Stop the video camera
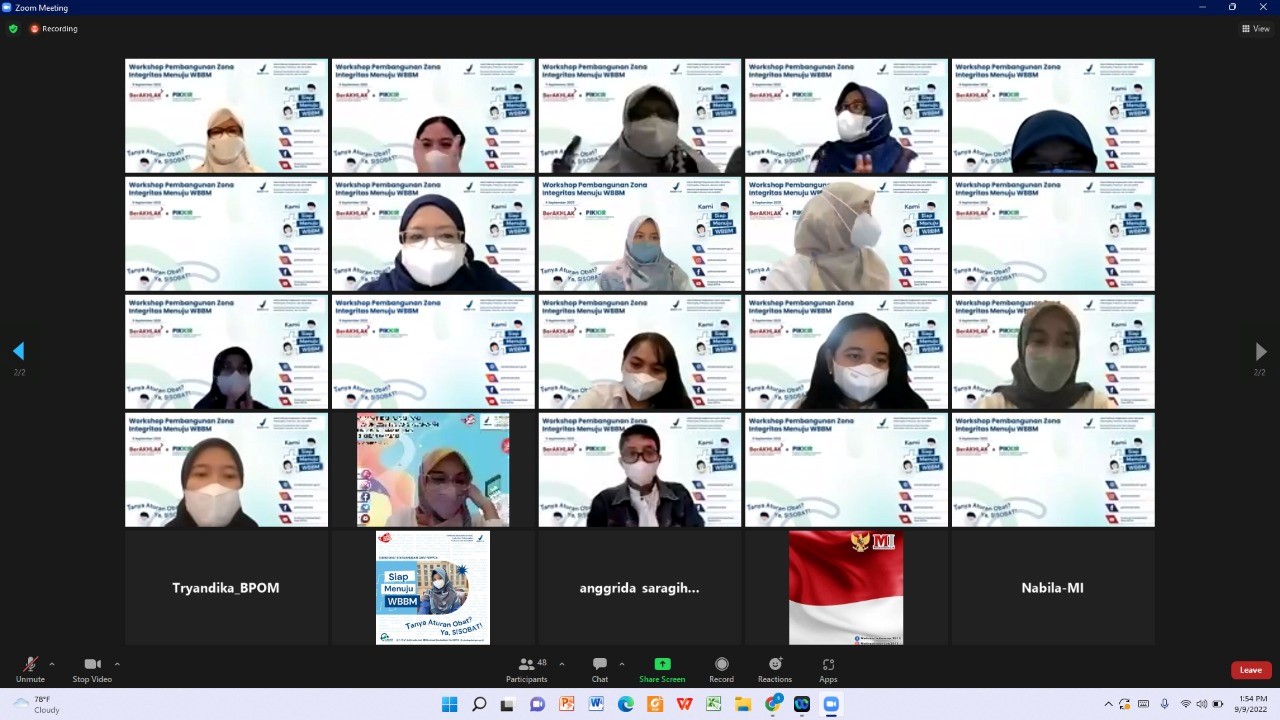Viewport: 1280px width, 720px height. (92, 668)
